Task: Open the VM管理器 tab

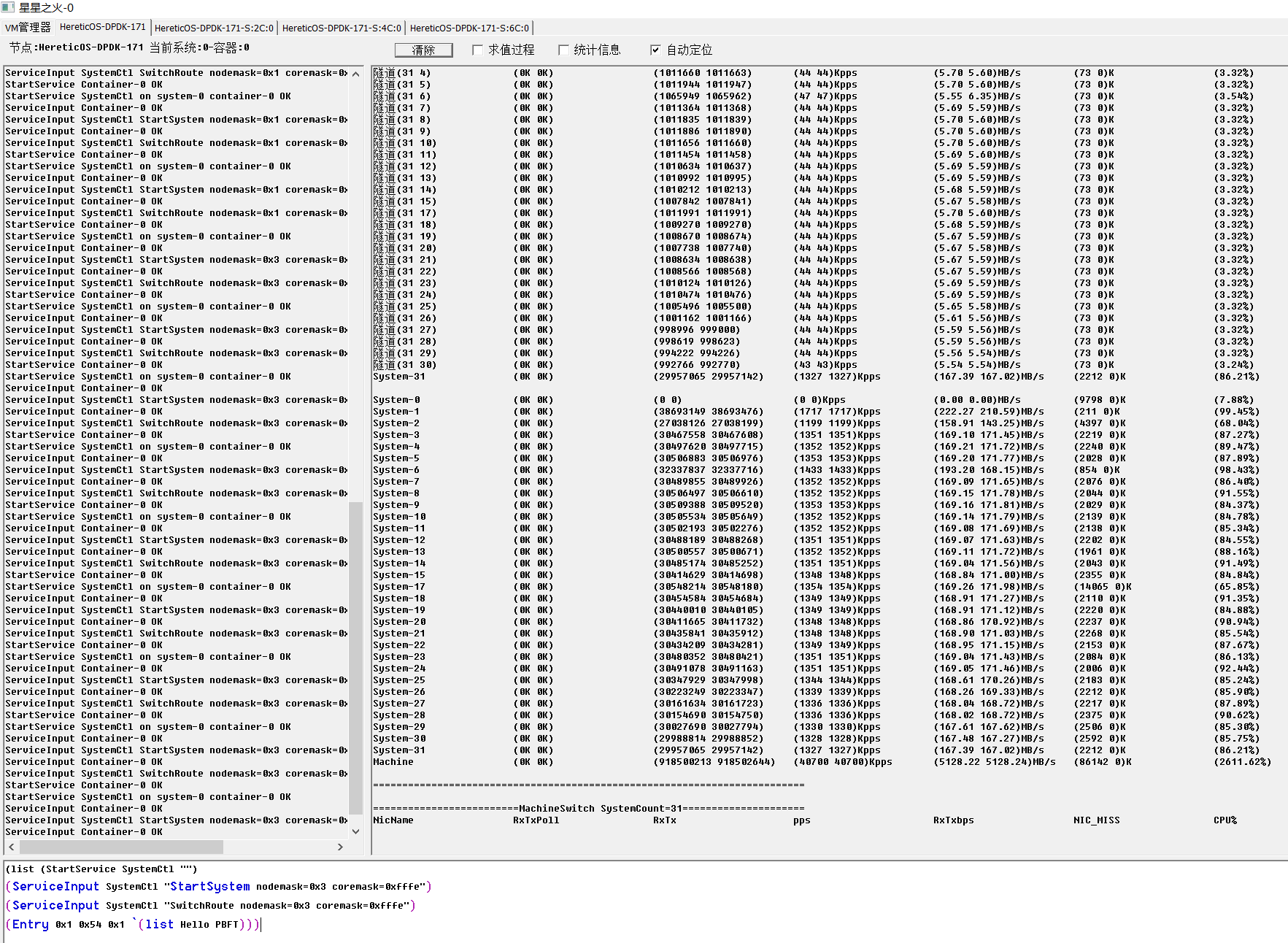Action: pos(28,28)
